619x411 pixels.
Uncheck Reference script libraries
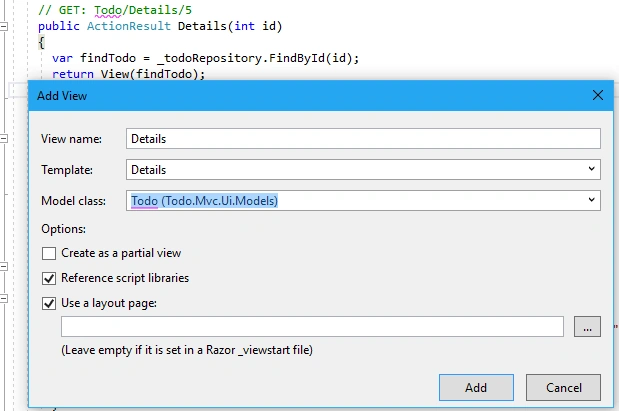[49, 278]
